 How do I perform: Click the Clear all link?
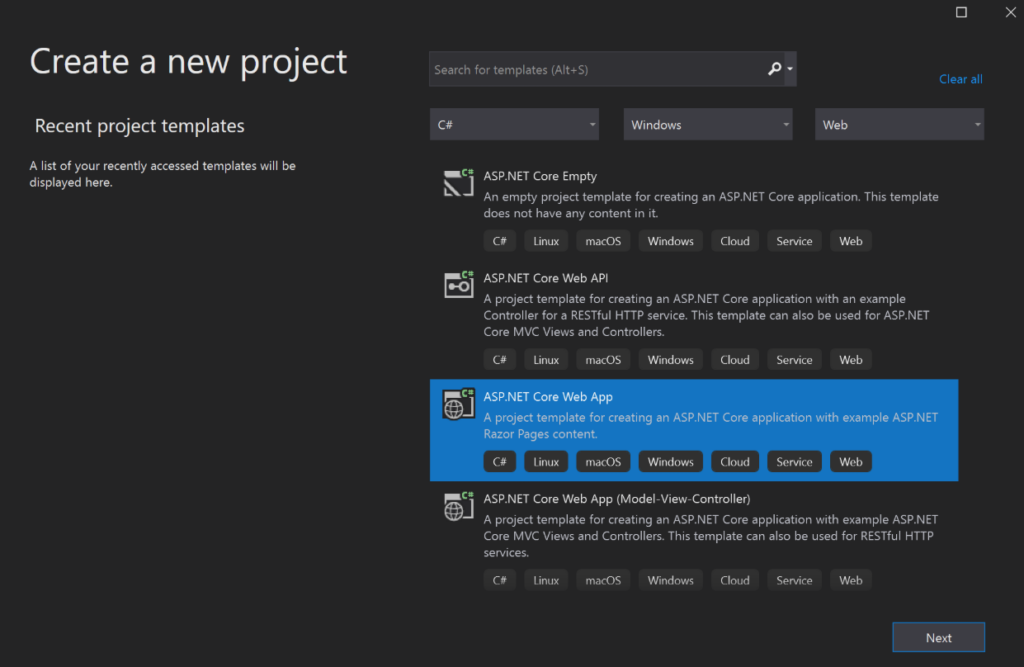pyautogui.click(x=959, y=78)
